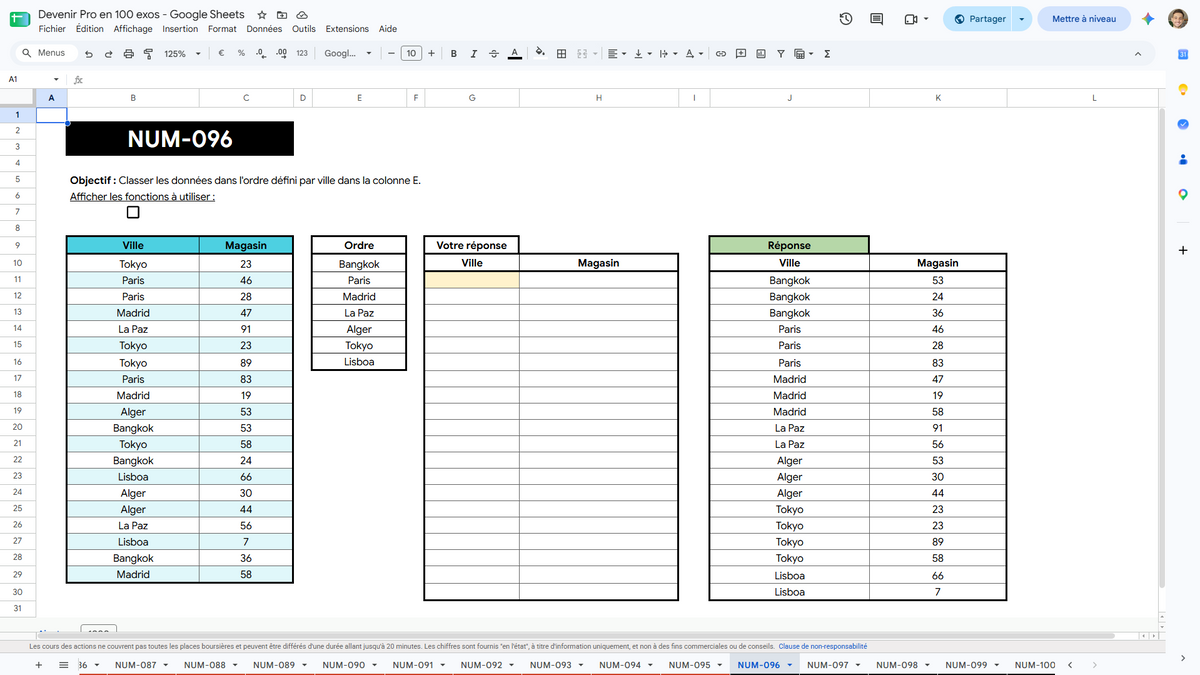Viewport: 1200px width, 675px height.
Task: Increase decimal places
Action: point(281,54)
